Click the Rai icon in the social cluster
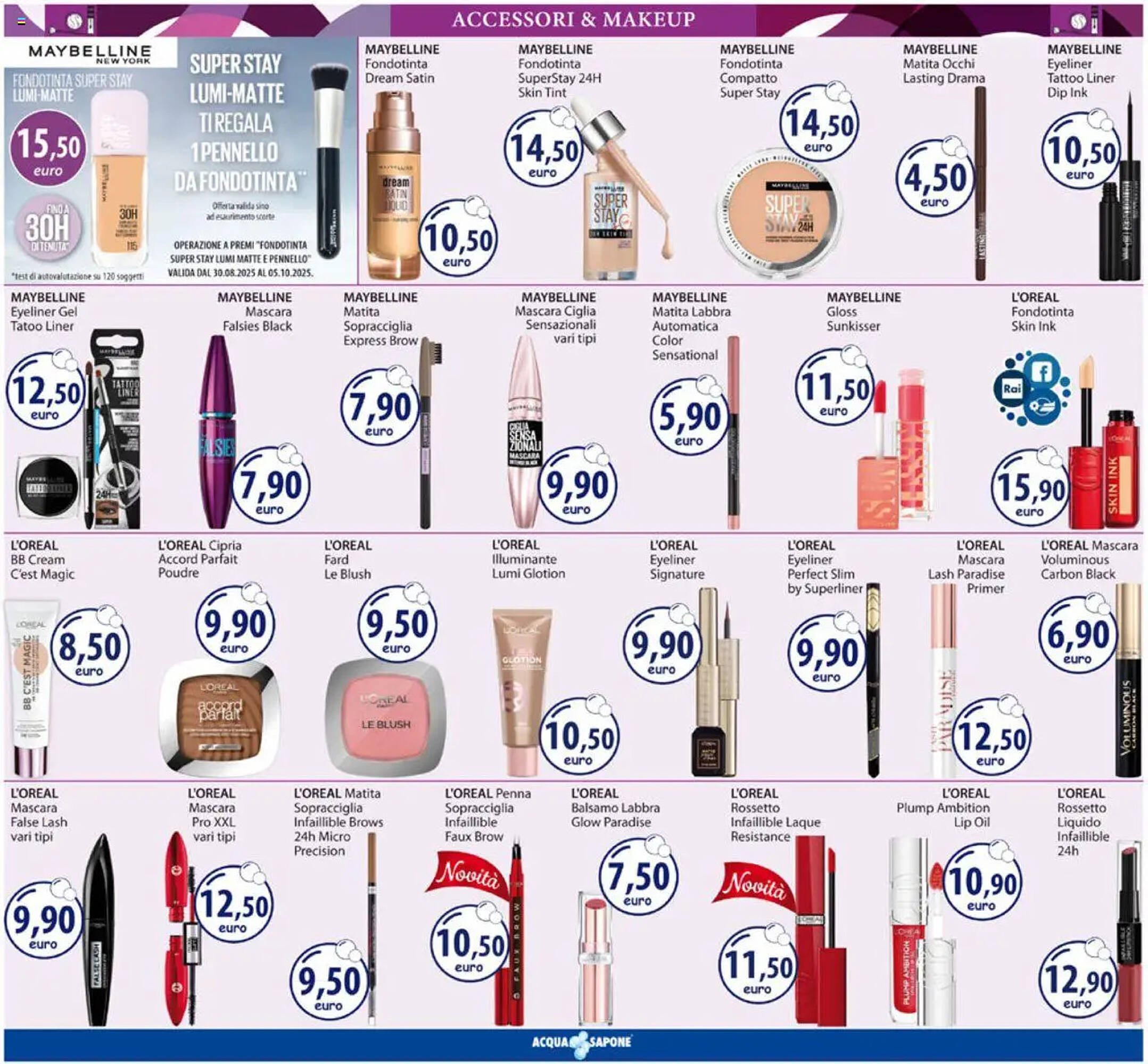This screenshot has height=1064, width=1148. point(1011,389)
